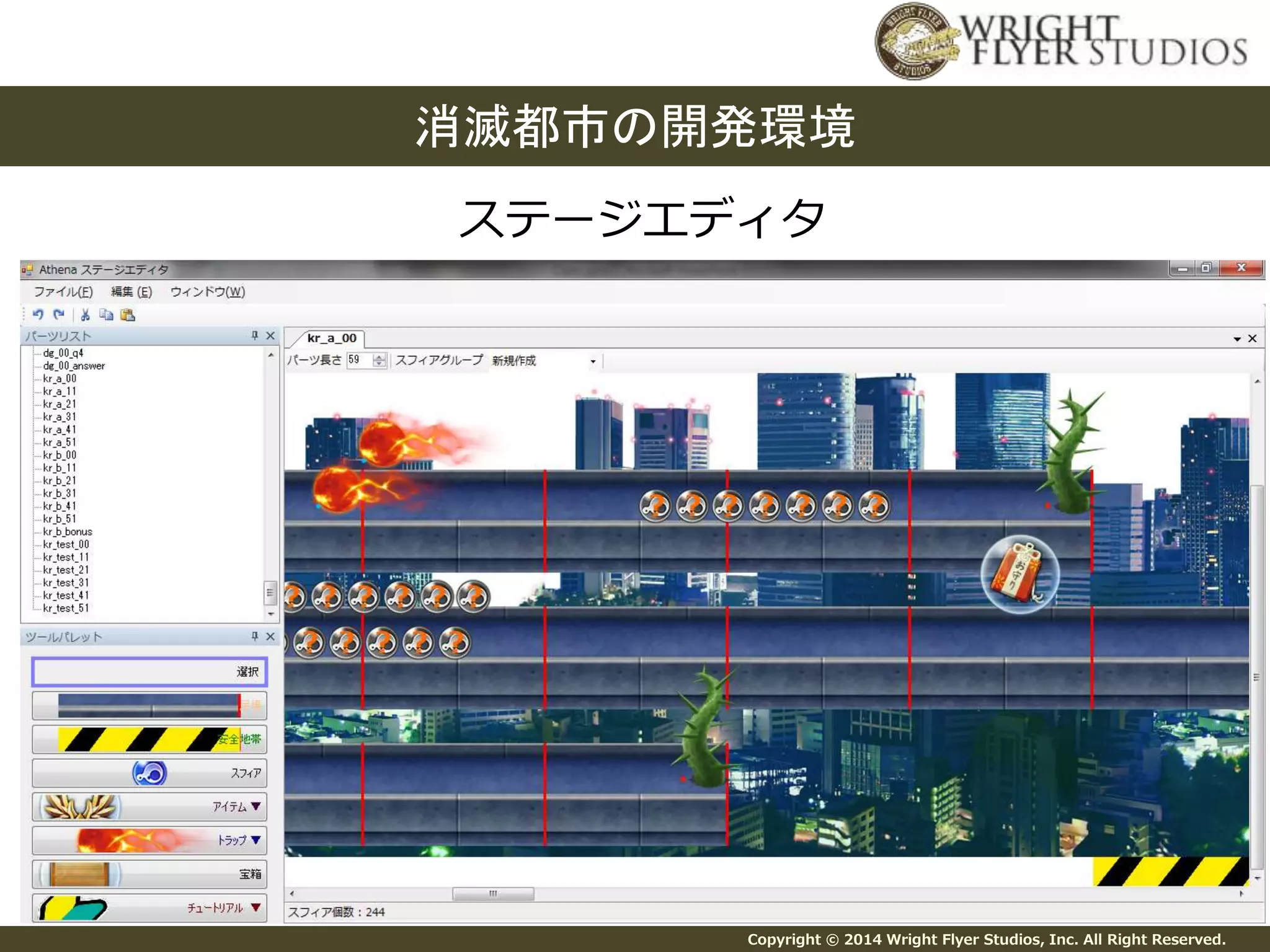Click the Copy toolbar icon
The width and height of the screenshot is (1270, 952).
(107, 315)
